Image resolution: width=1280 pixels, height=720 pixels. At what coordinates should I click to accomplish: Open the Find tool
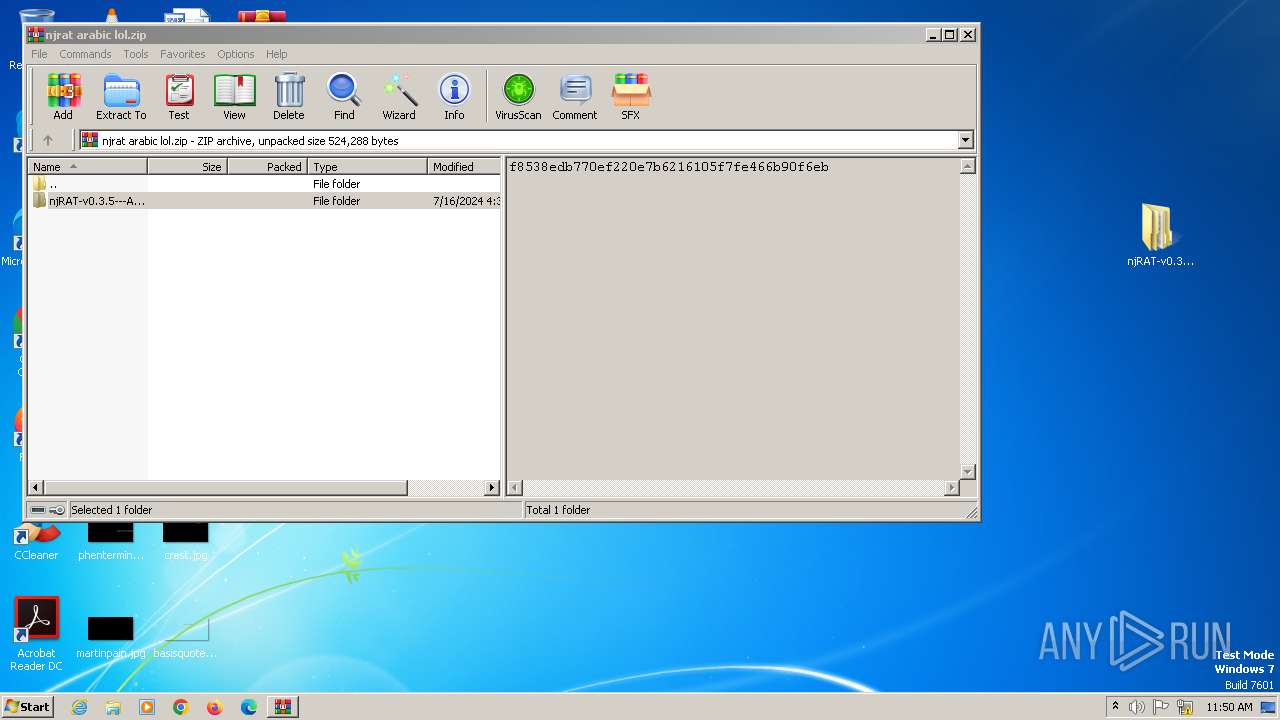[344, 97]
